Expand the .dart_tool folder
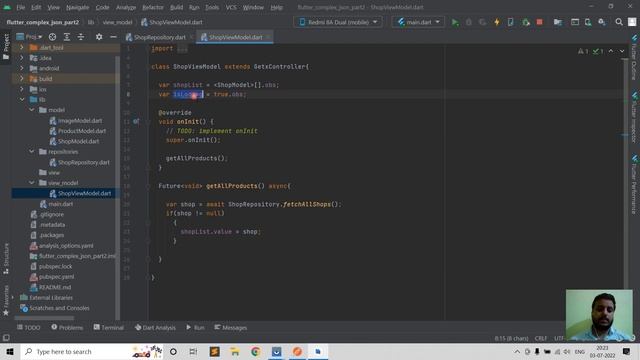 [x=22, y=47]
